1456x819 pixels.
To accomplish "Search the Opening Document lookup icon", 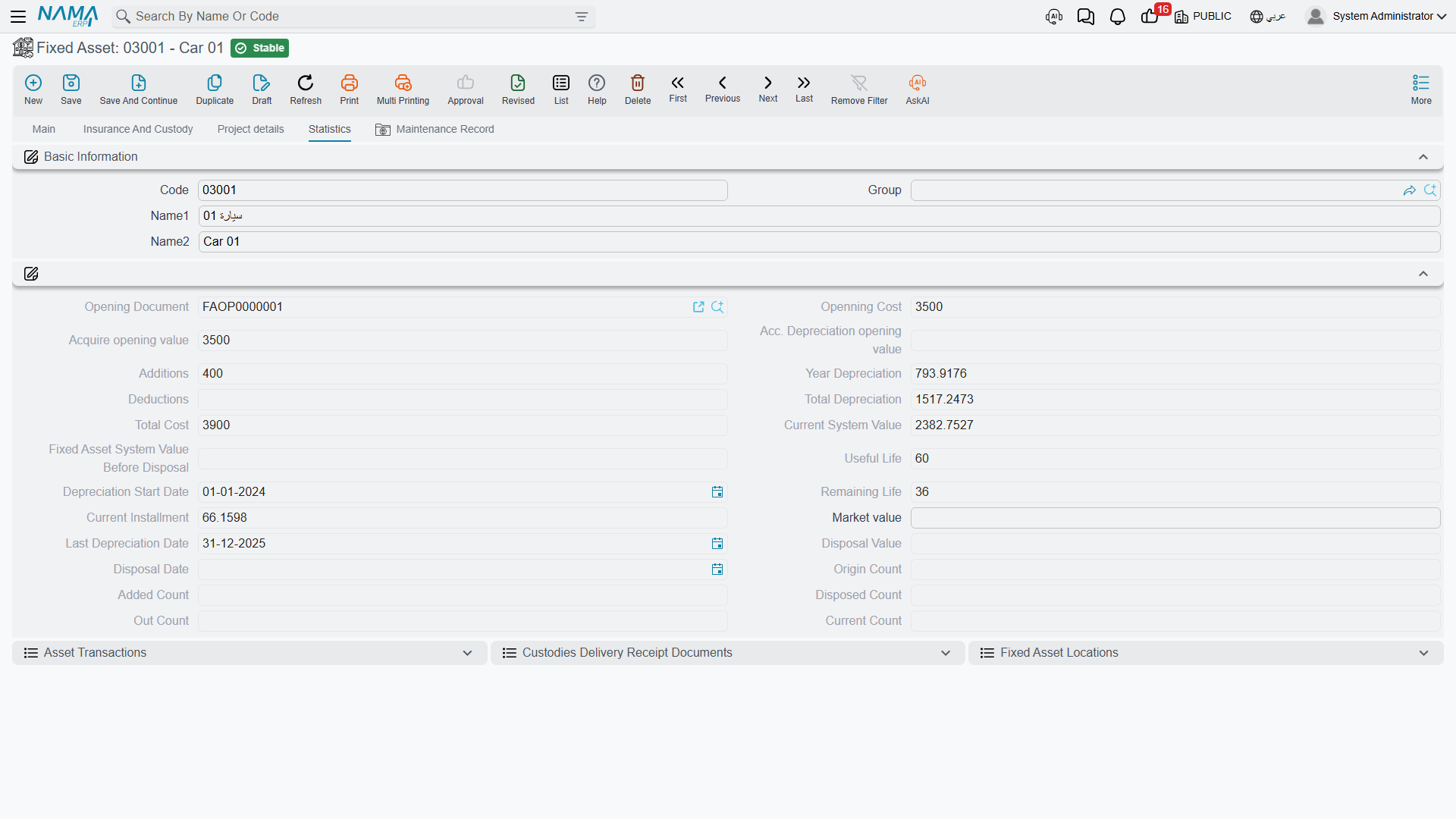I will point(717,307).
